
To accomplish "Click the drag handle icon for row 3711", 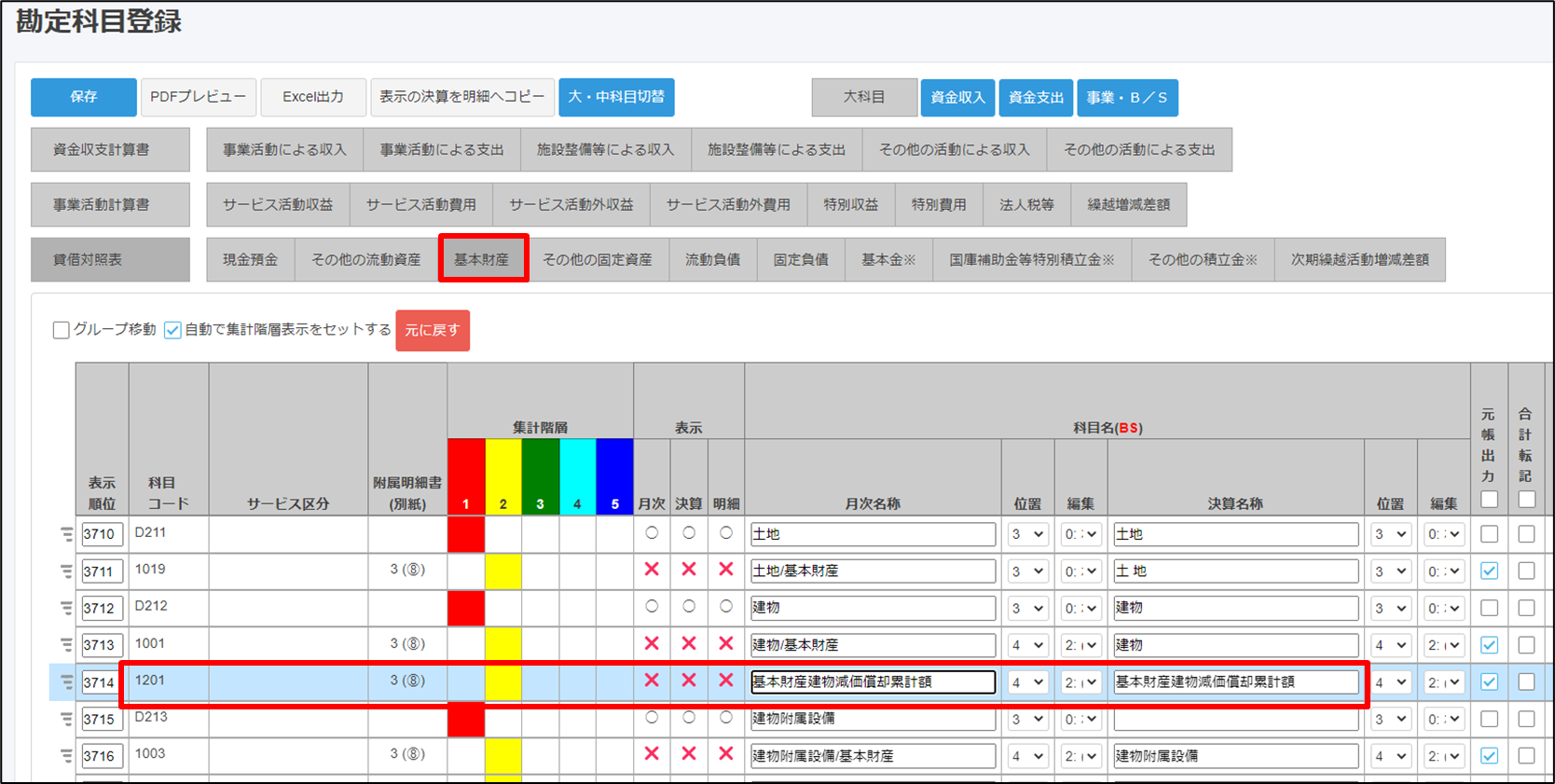I will [66, 571].
